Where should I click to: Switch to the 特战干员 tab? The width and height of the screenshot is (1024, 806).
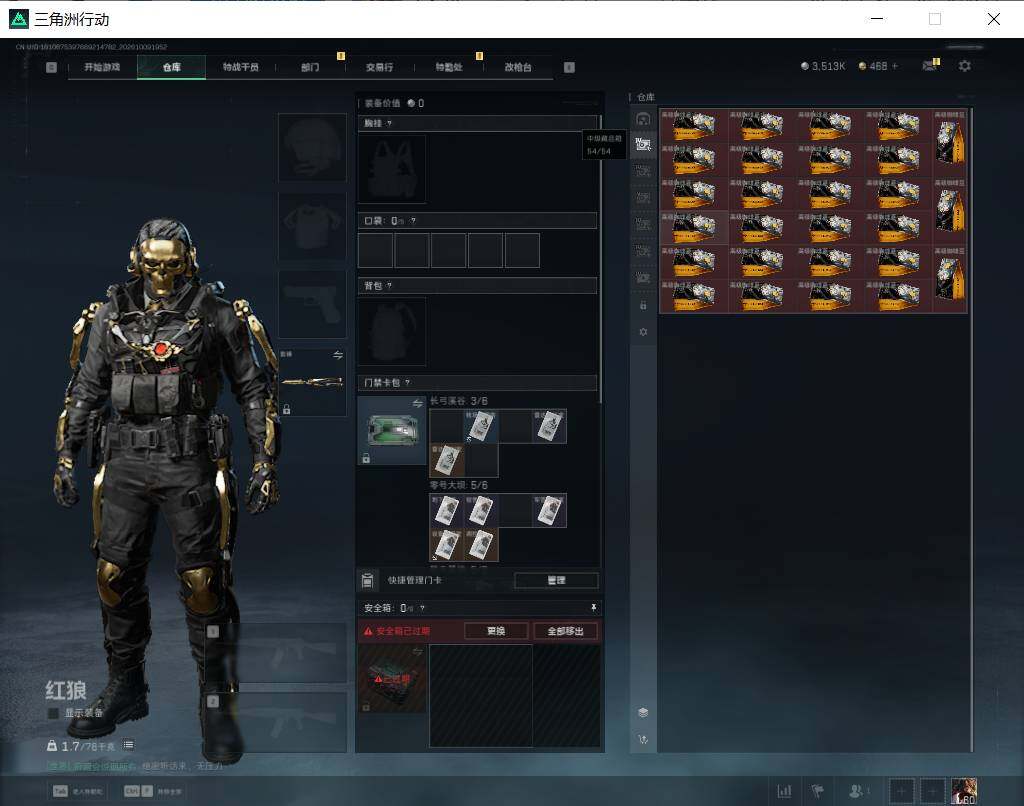click(x=240, y=67)
